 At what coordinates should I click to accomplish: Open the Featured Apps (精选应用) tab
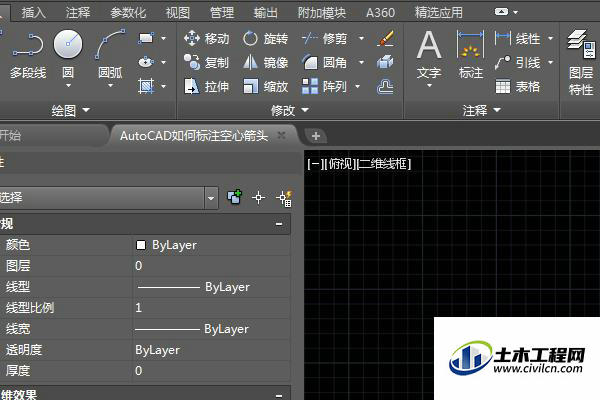point(439,13)
